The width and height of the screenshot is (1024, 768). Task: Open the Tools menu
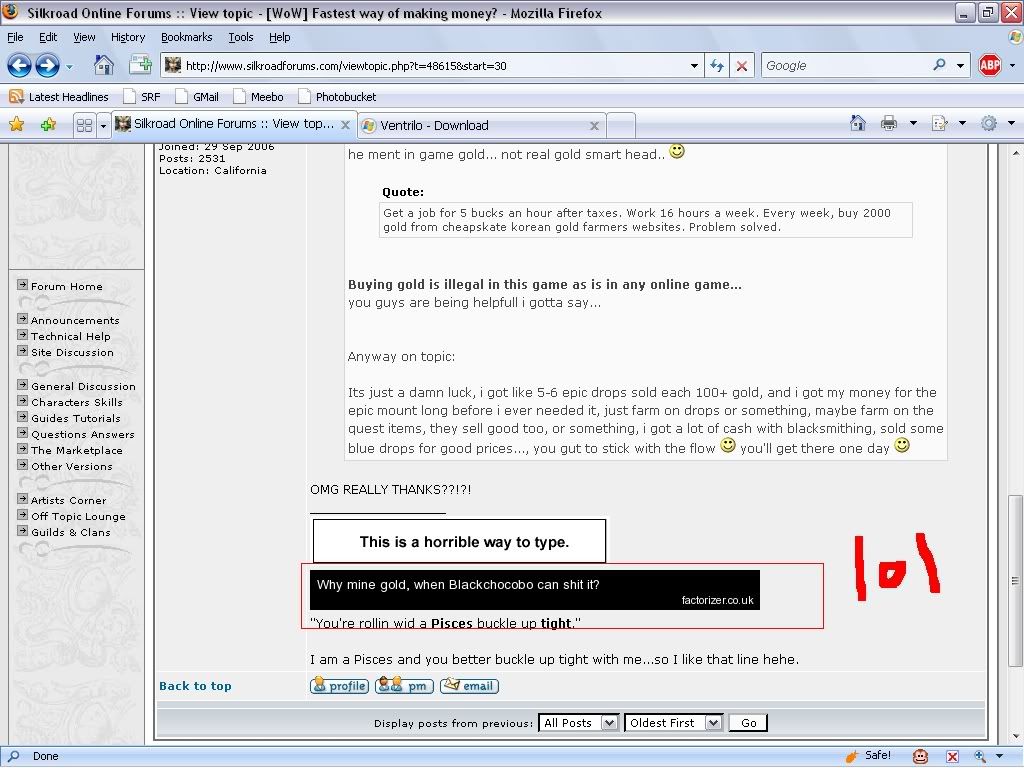[240, 37]
